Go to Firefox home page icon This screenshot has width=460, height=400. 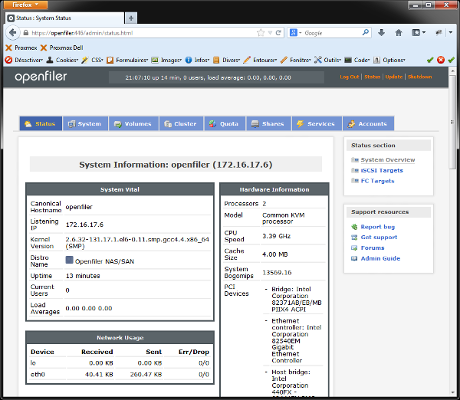(x=398, y=33)
